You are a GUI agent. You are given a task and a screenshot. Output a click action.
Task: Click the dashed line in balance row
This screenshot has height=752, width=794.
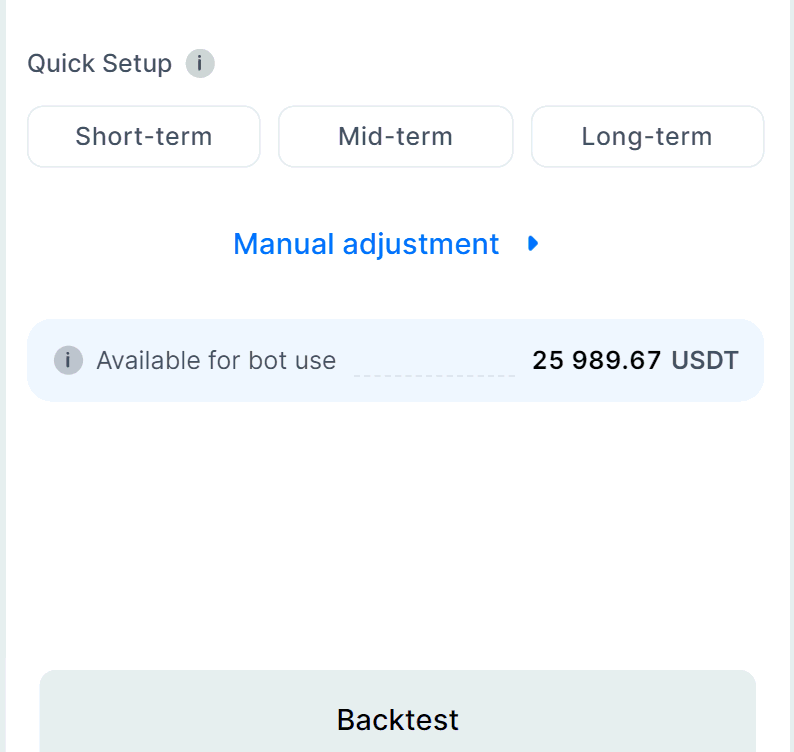(434, 375)
